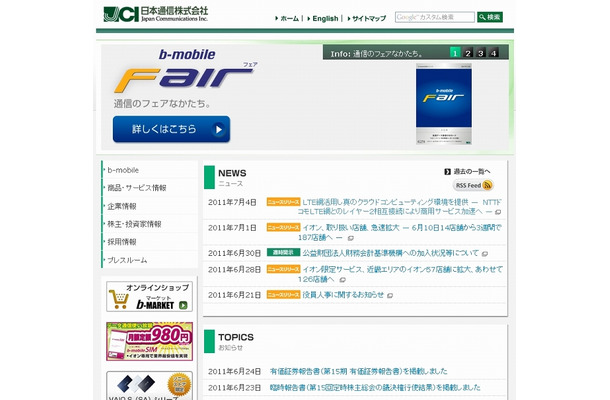This screenshot has width=610, height=400.
Task: Select the date 2011年6月30日
Action: 234,253
